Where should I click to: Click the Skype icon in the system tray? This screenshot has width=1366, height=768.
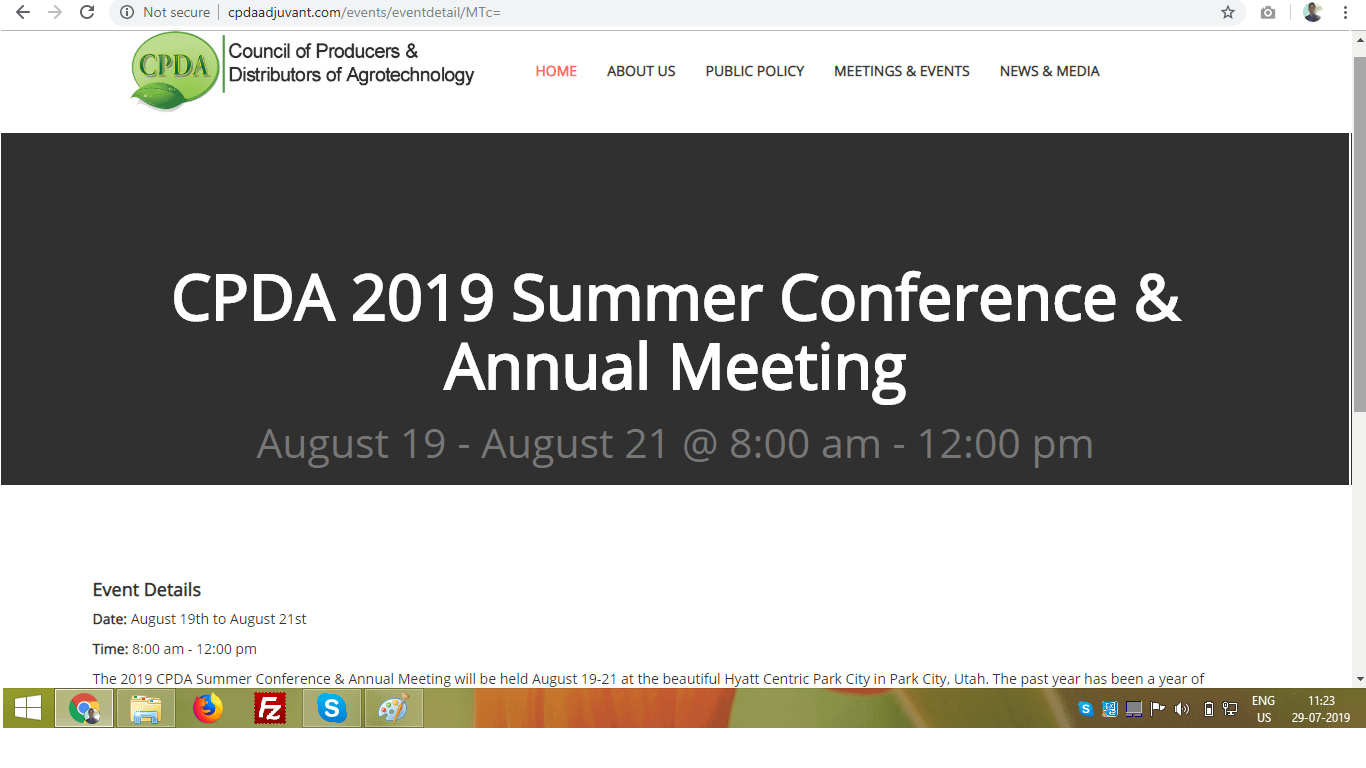(1086, 709)
